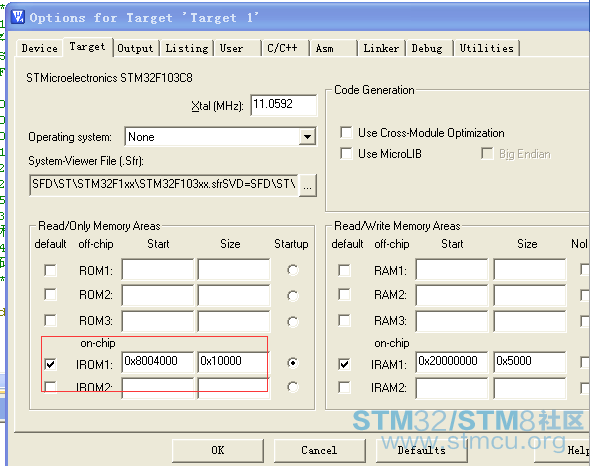Viewport: 590px width, 466px height.
Task: Click the ROM1 Size field
Action: 234,269
